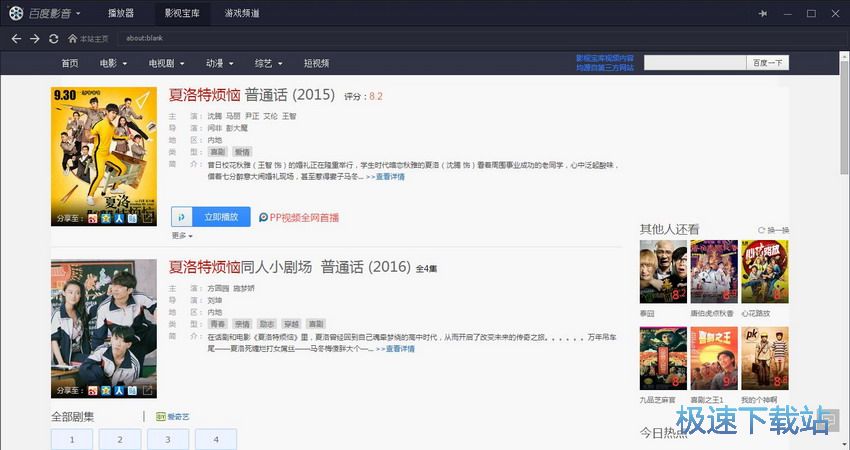Select the 爱奇艺 source
850x450 pixels.
pos(172,416)
